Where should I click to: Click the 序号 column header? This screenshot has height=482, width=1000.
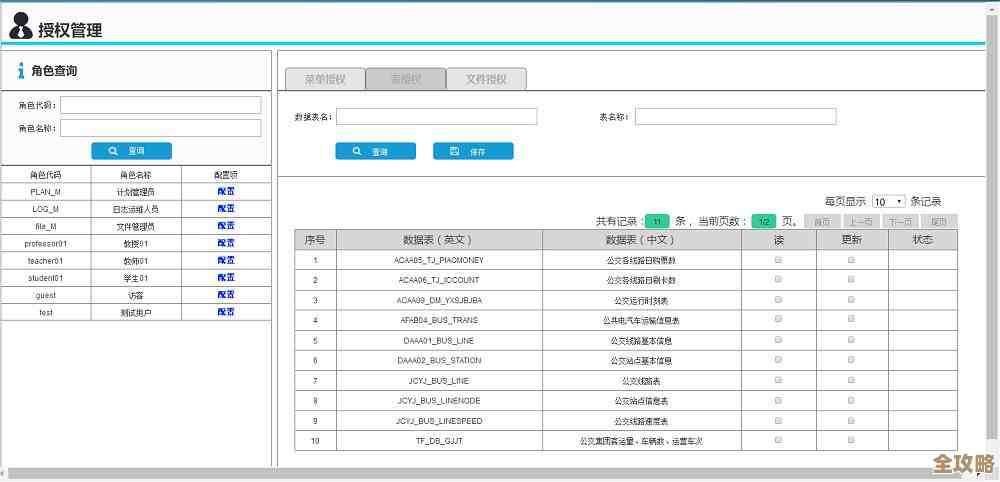(315, 240)
